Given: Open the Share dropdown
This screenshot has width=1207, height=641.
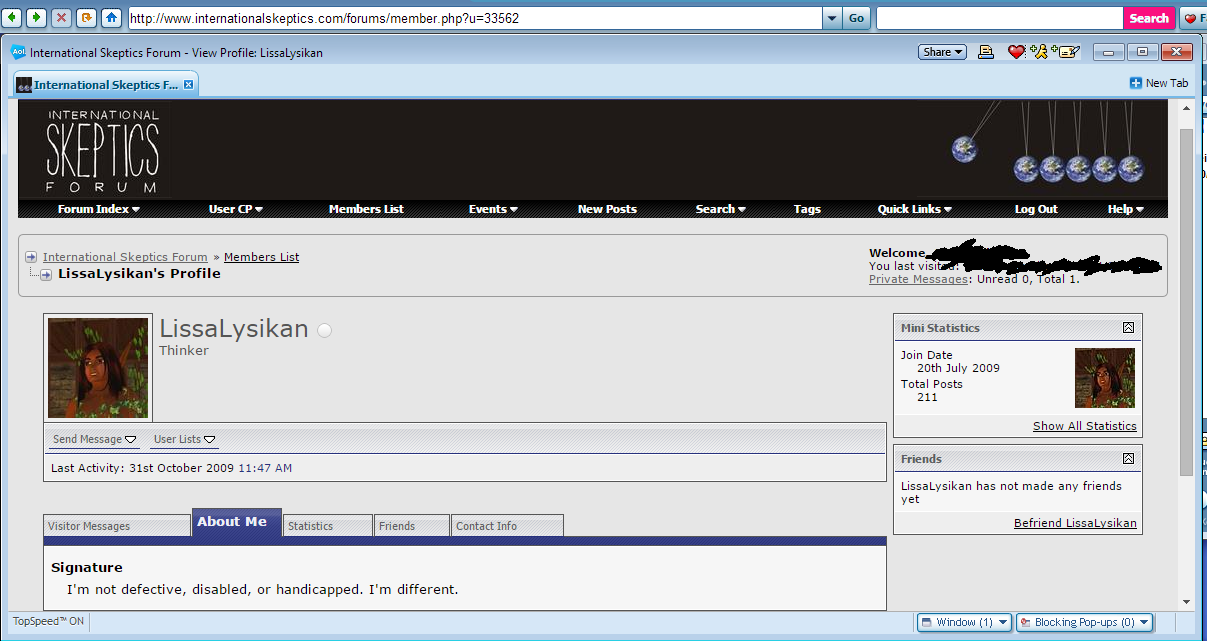Looking at the screenshot, I should [x=942, y=52].
